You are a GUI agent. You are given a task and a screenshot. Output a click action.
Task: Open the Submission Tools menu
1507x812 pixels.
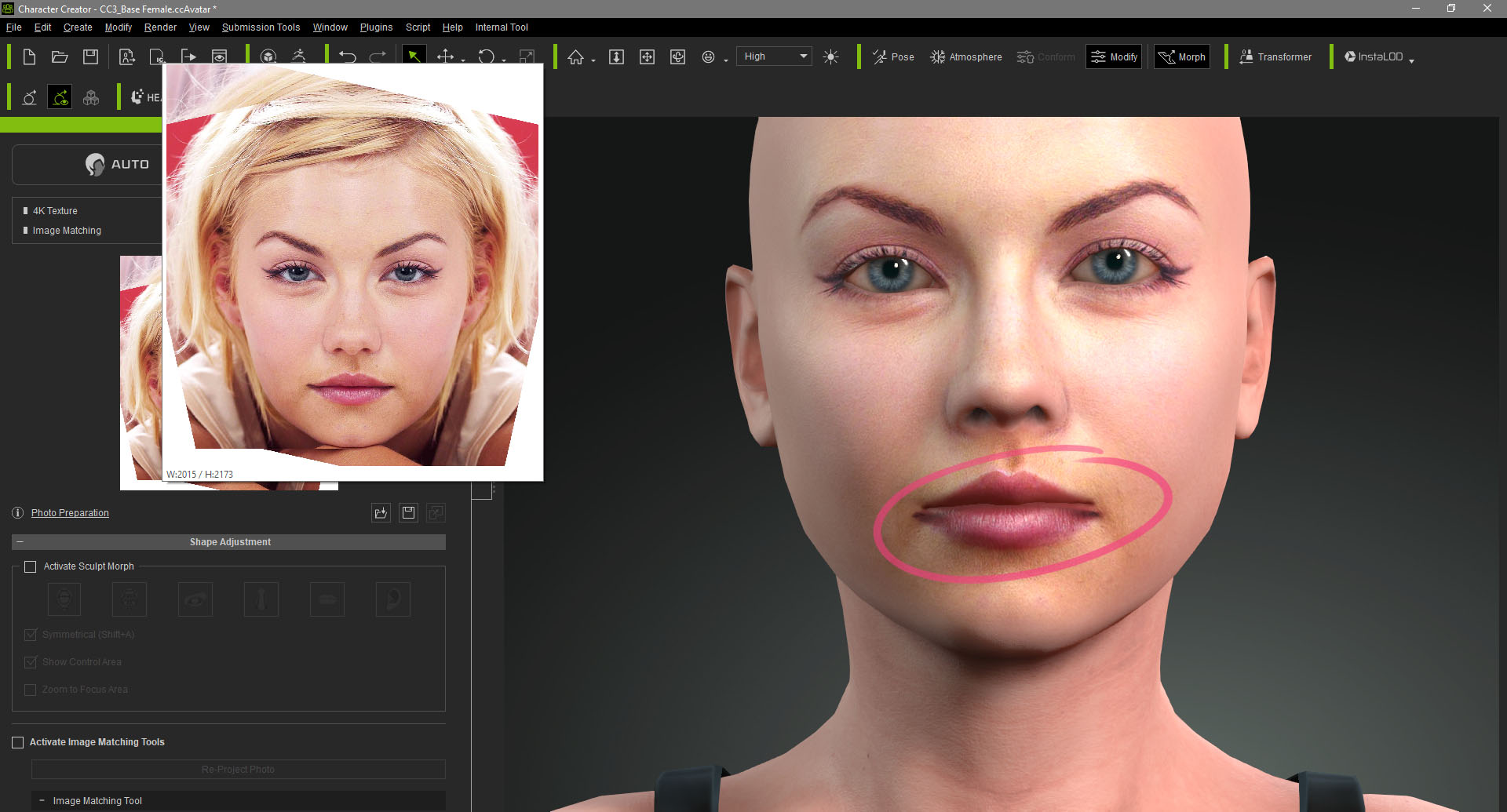pos(261,27)
